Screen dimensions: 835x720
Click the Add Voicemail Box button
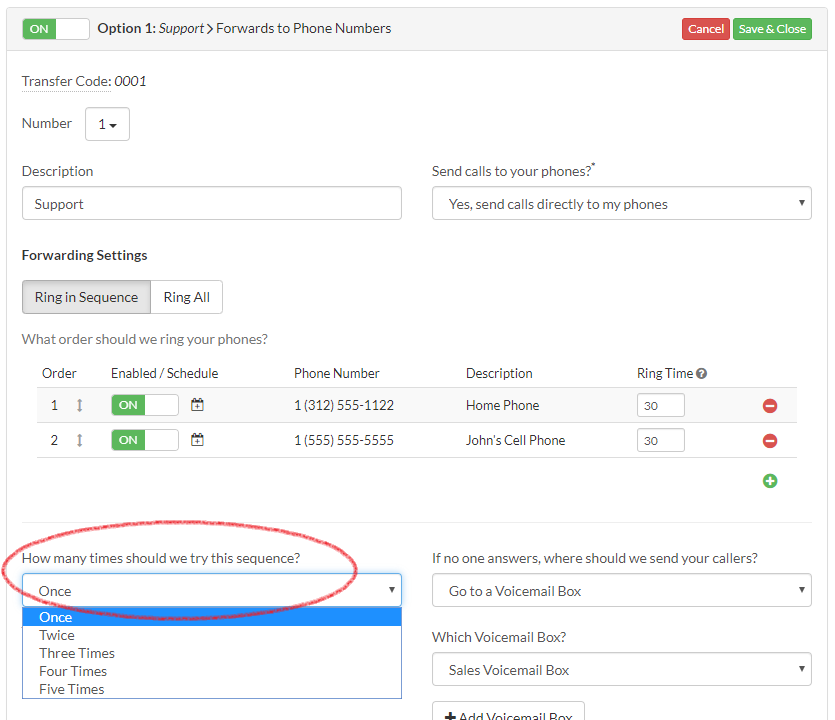pos(508,713)
